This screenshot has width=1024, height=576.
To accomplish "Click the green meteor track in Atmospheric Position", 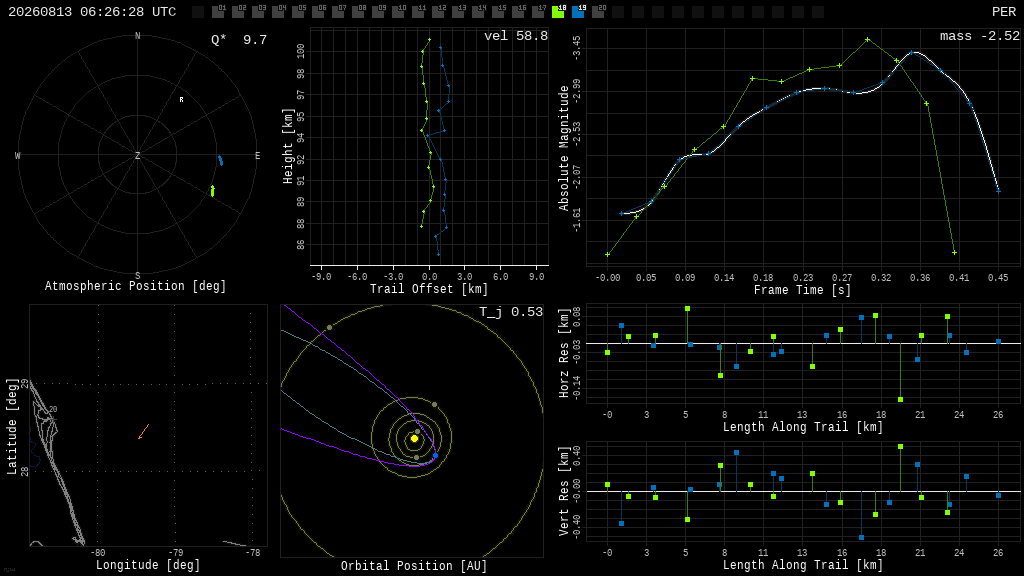I will point(213,191).
